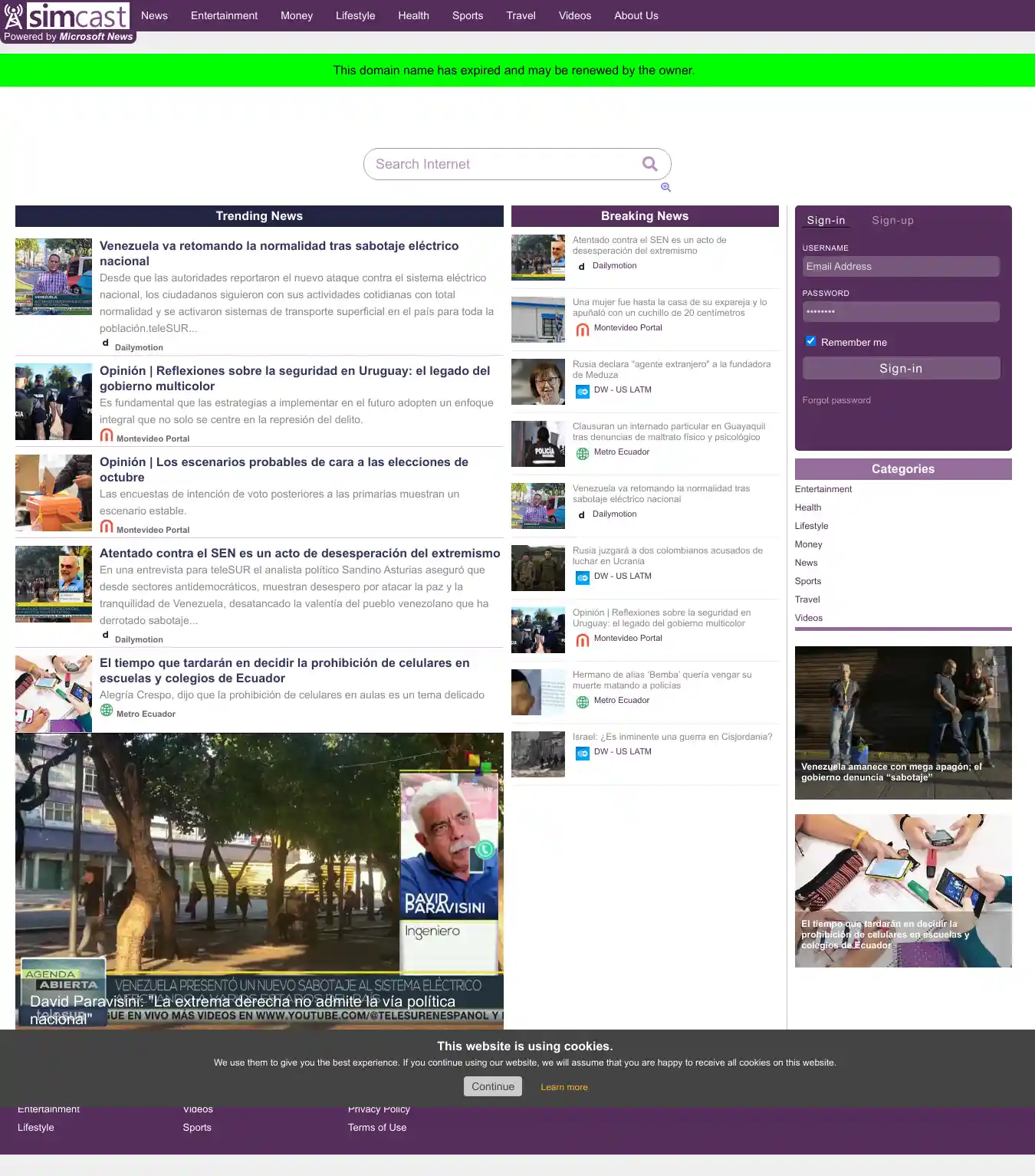Focus the Search Internet input box
This screenshot has height=1176, width=1035.
pos(506,164)
